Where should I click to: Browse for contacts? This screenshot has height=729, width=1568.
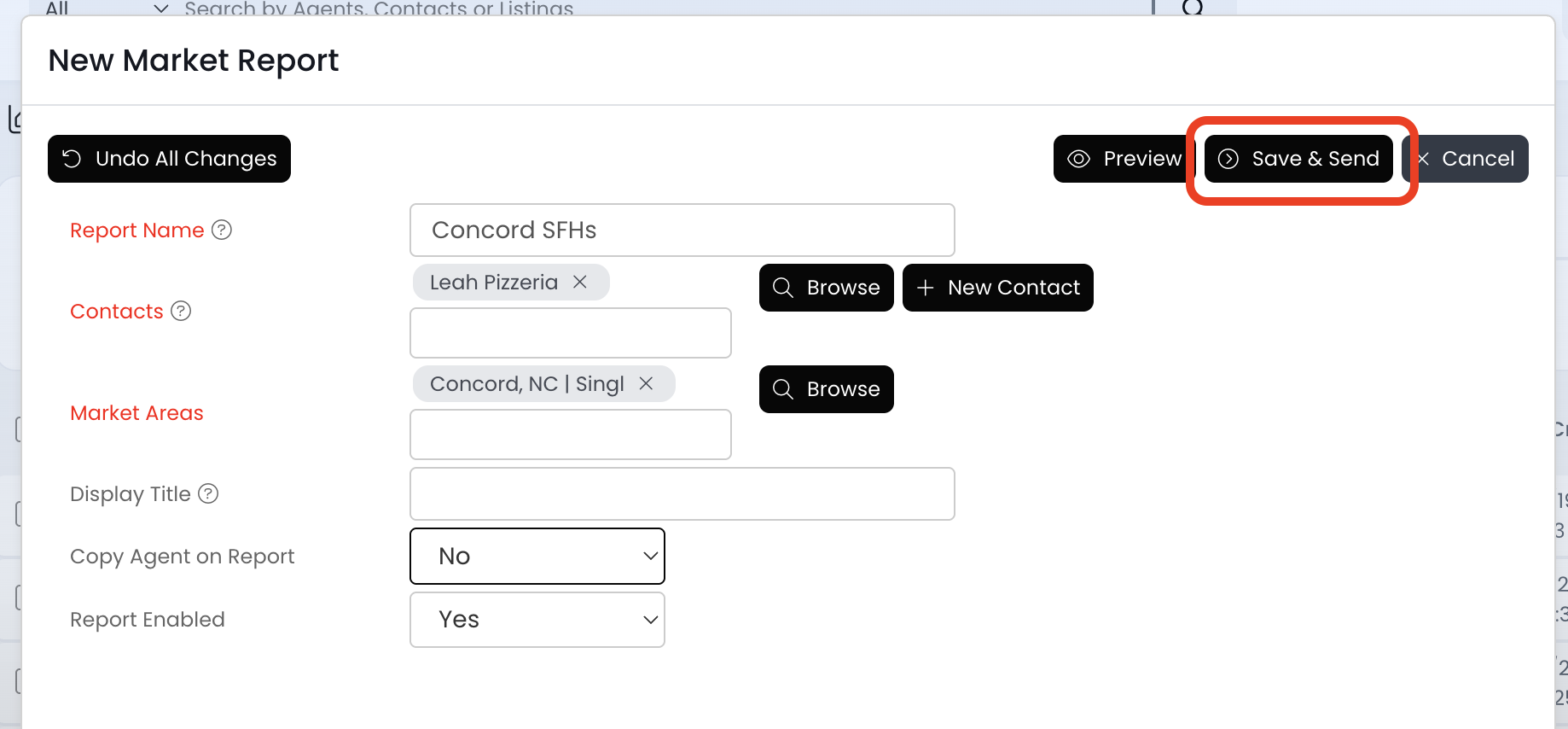[826, 288]
